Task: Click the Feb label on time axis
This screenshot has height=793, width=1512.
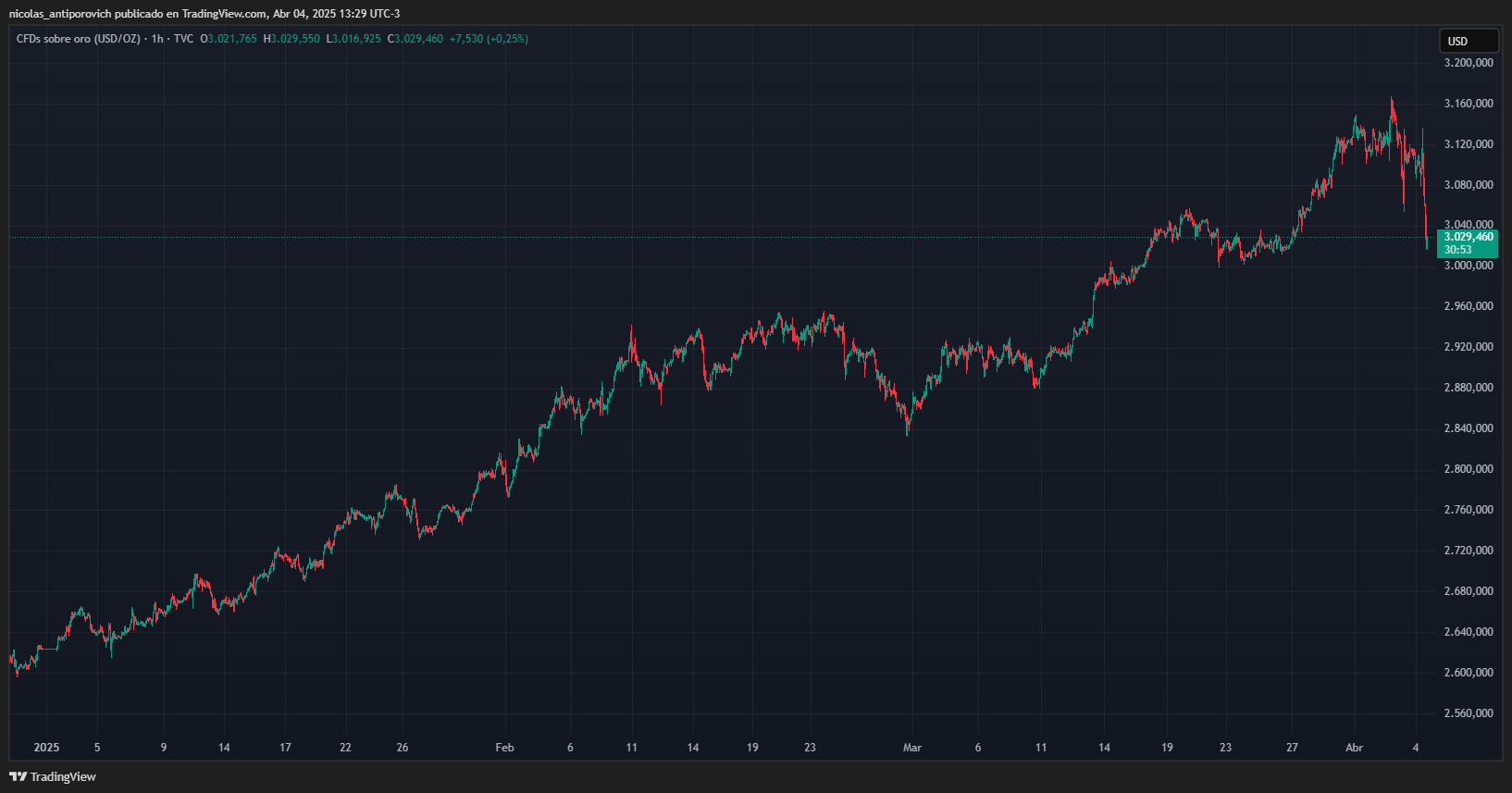Action: coord(504,748)
